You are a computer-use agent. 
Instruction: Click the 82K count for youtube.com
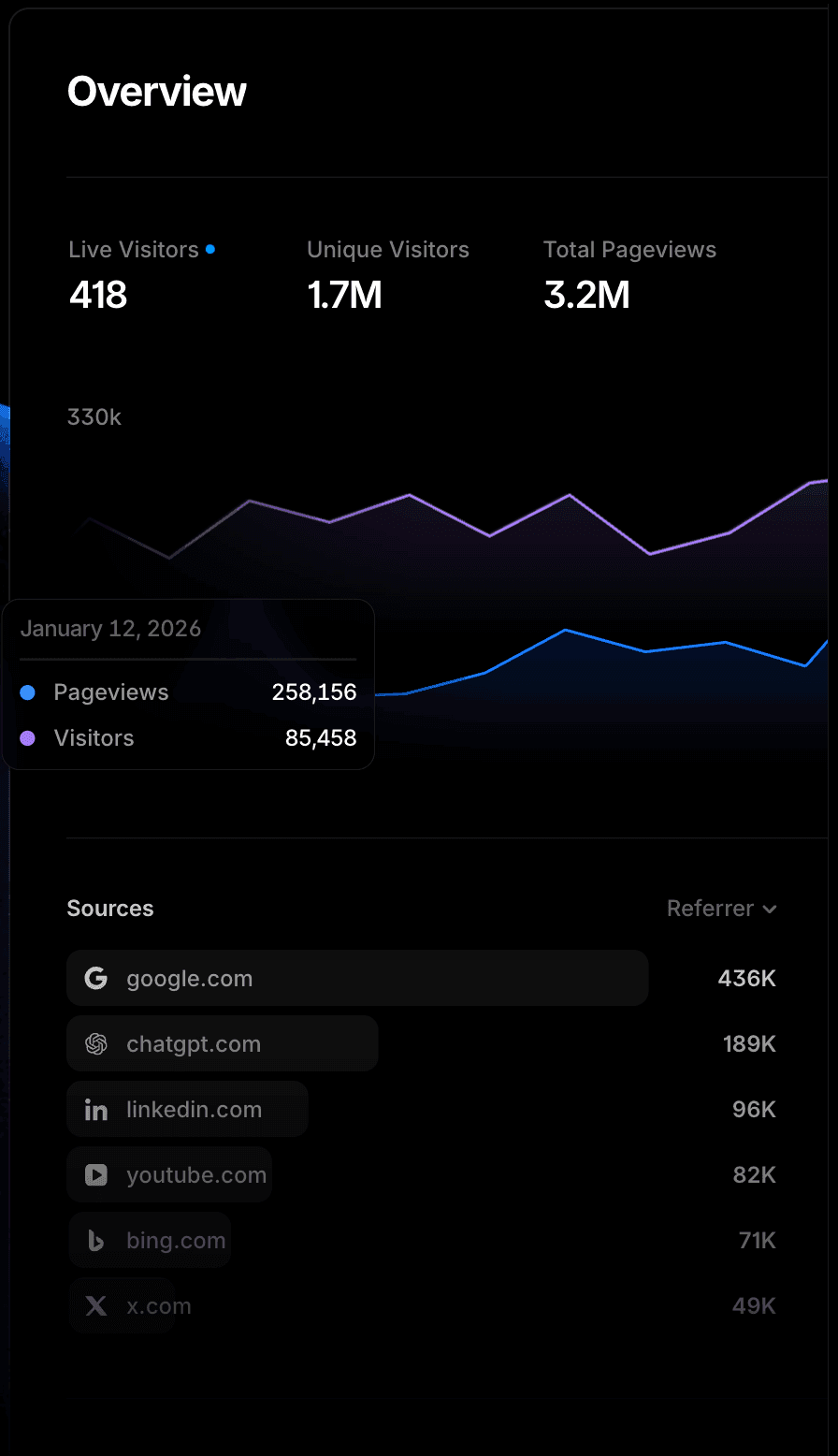[x=755, y=1175]
